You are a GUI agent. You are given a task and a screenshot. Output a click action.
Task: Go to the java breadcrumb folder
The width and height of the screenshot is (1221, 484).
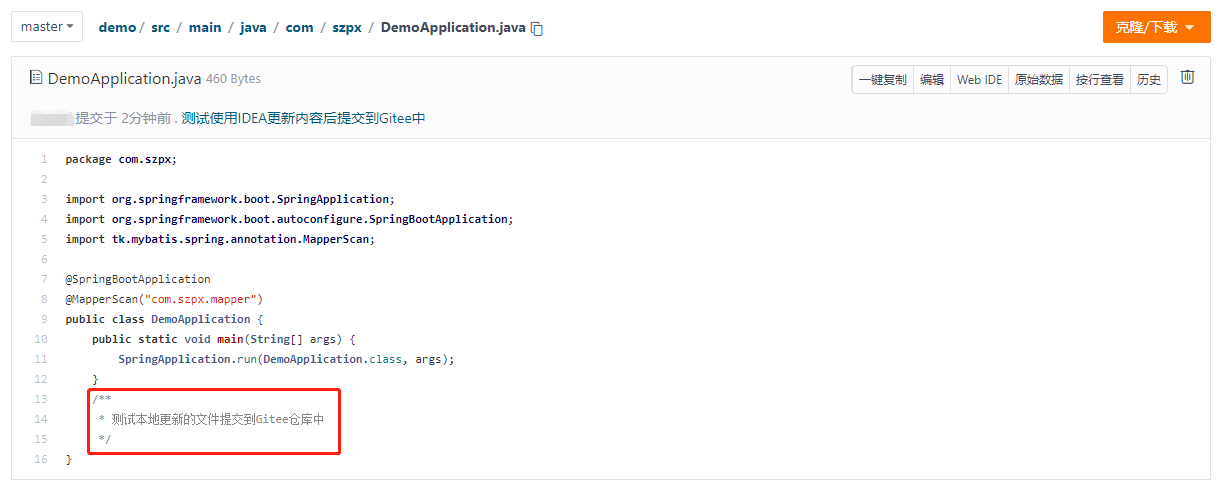[253, 28]
